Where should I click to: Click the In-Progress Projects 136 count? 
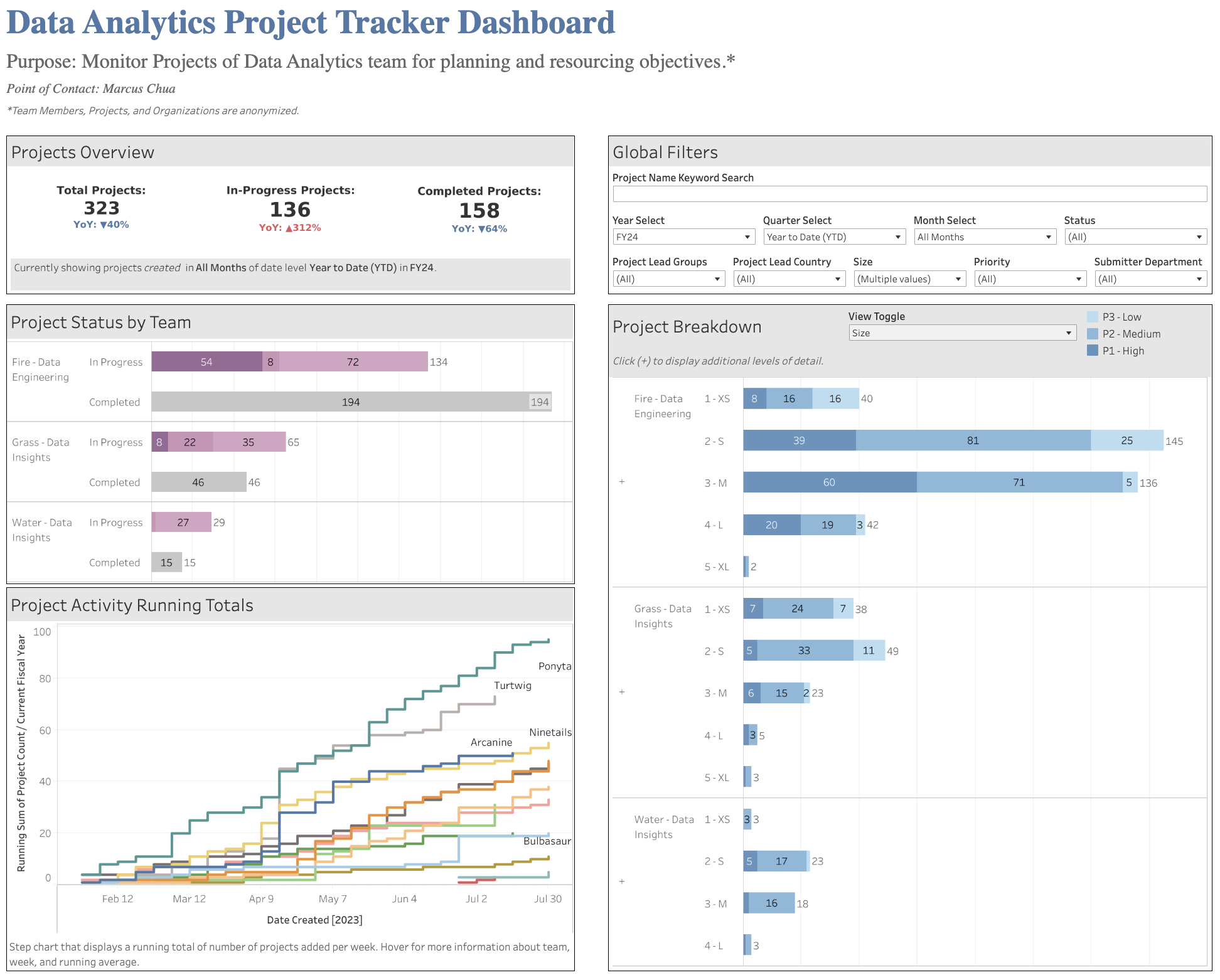pyautogui.click(x=290, y=210)
